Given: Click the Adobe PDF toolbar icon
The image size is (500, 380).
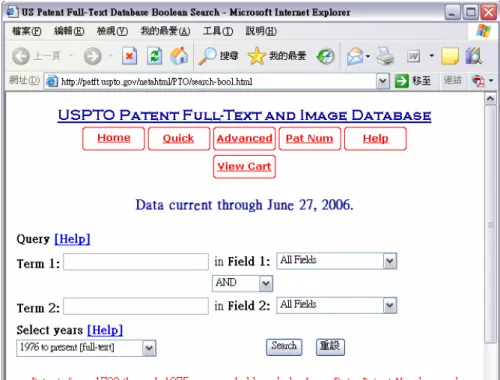Looking at the screenshot, I should [478, 81].
